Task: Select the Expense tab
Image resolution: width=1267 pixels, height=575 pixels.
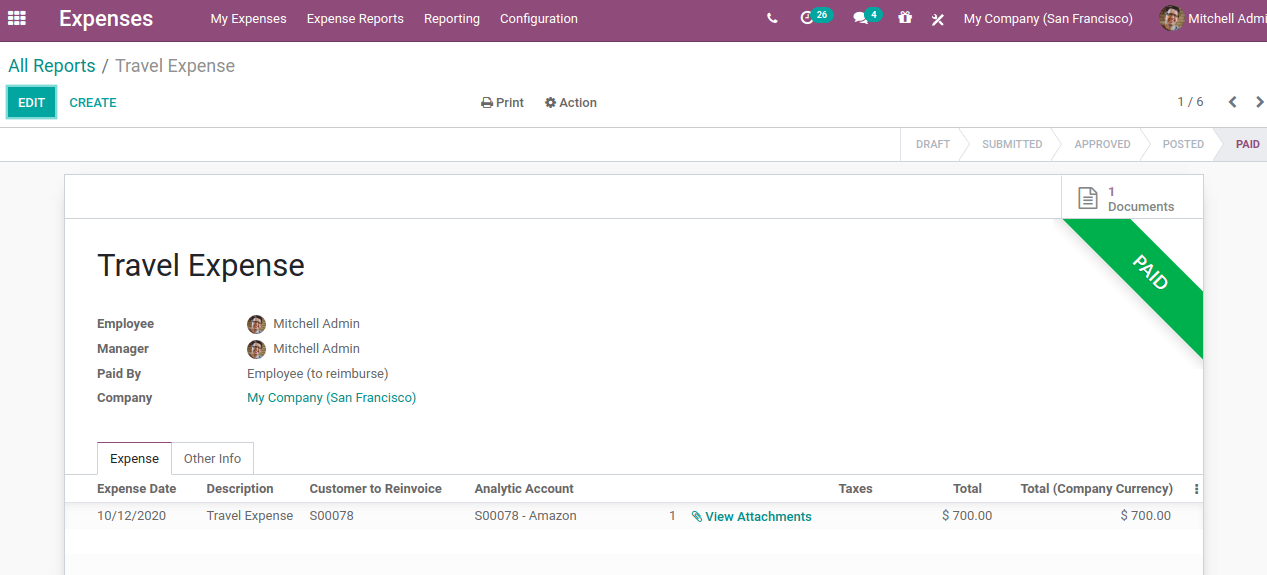Action: tap(134, 458)
